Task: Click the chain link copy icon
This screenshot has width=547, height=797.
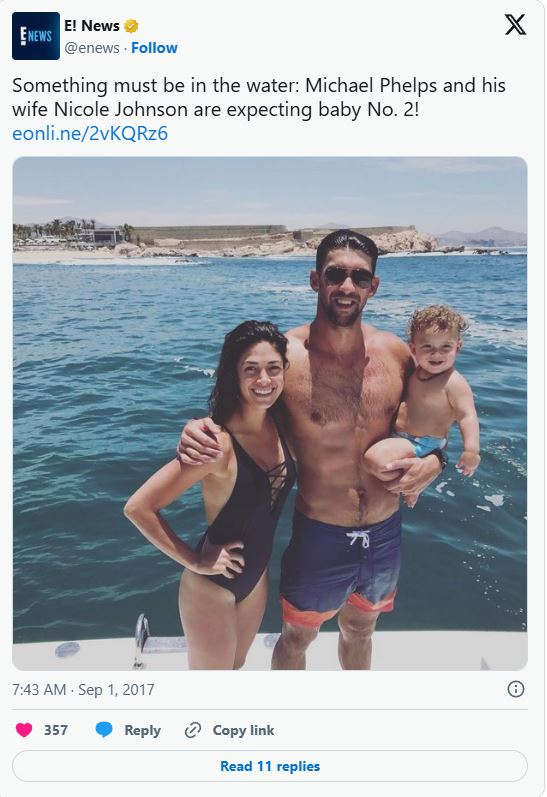Action: 193,730
